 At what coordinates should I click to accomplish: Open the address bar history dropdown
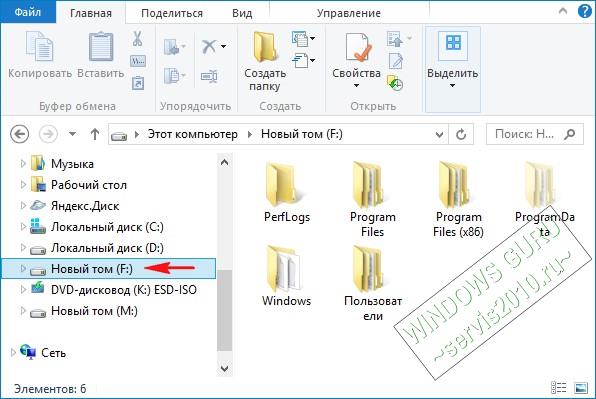[439, 135]
